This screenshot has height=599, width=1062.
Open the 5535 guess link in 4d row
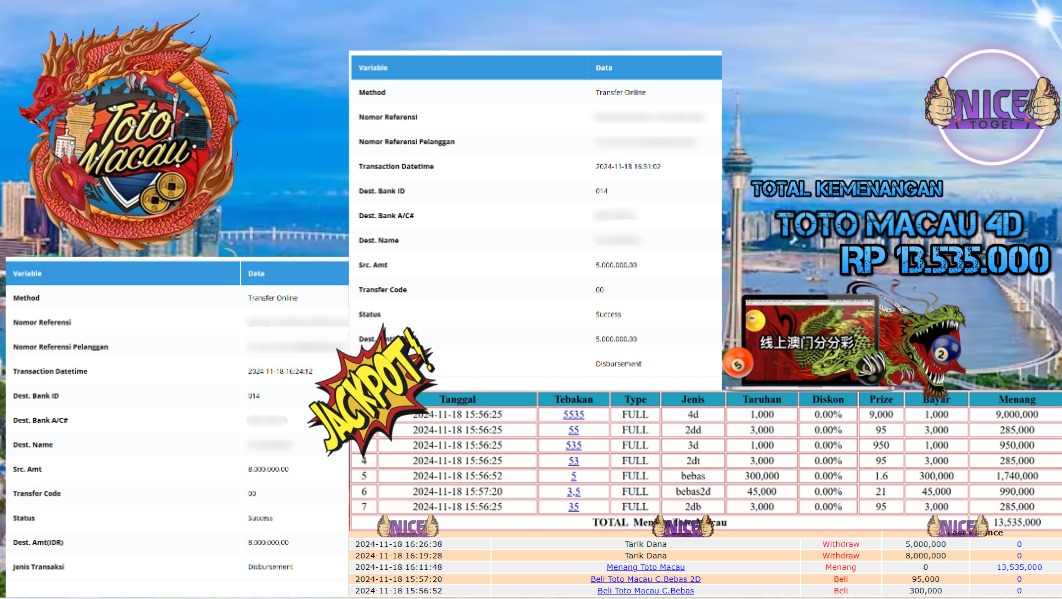coord(573,414)
